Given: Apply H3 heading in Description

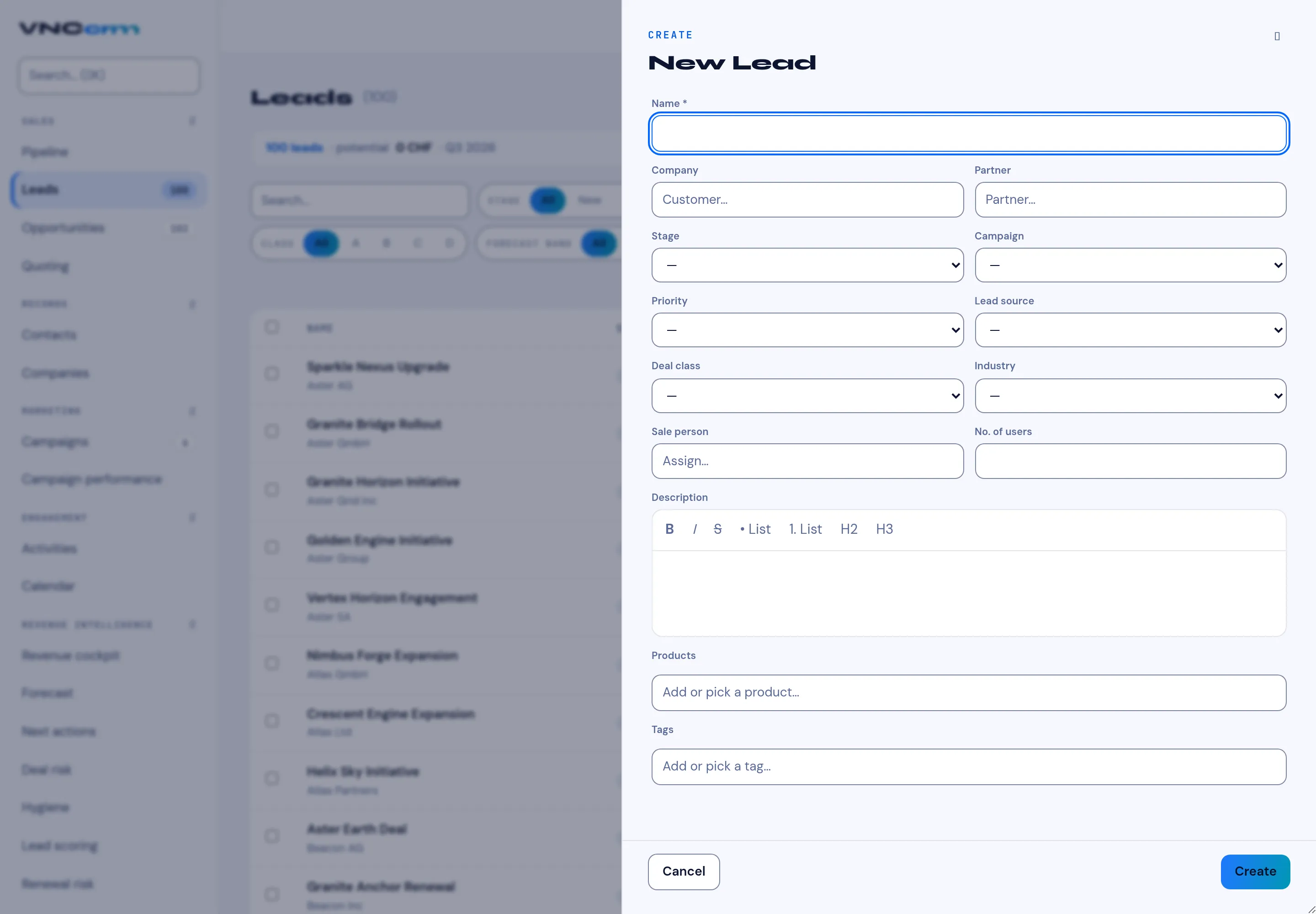Looking at the screenshot, I should click(884, 529).
